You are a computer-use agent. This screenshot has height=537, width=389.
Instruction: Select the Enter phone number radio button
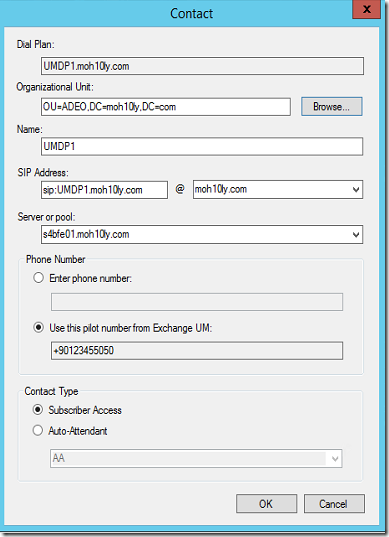[x=38, y=278]
